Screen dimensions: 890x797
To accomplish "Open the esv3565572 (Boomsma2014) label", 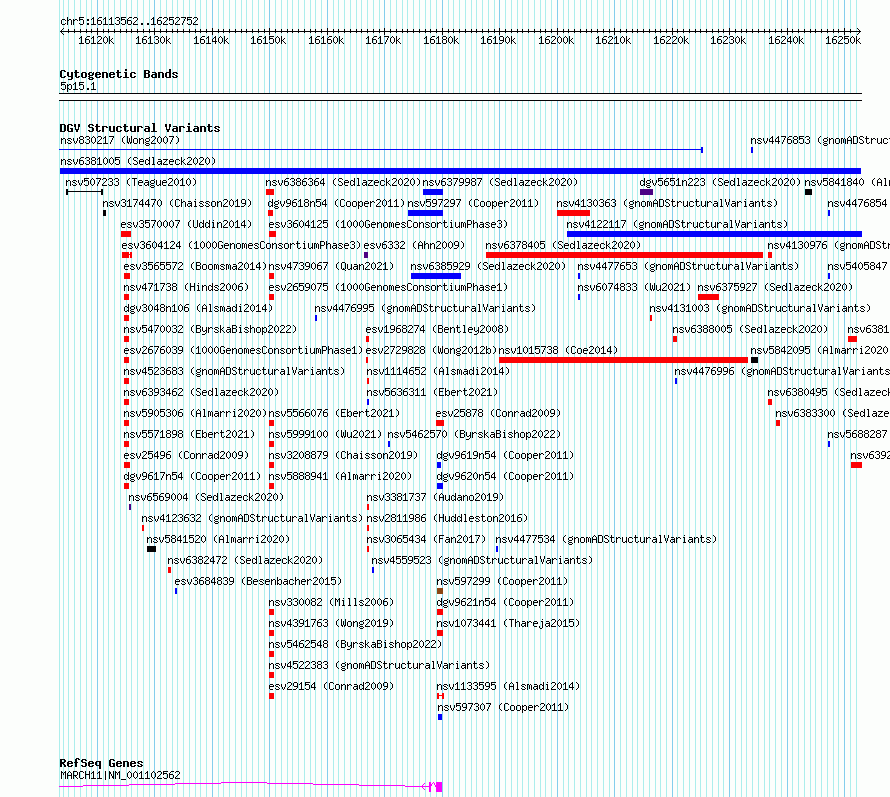I will (x=195, y=266).
